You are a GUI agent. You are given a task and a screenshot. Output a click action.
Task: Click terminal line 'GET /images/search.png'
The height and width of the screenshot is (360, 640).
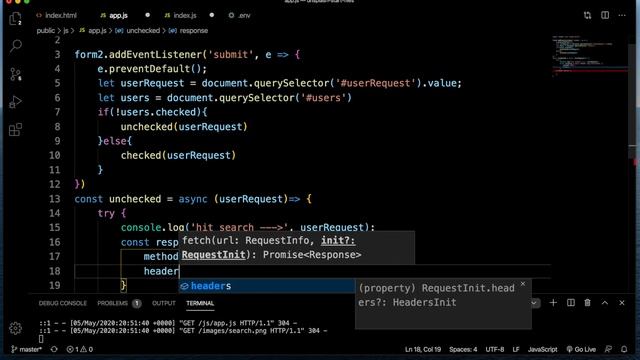tap(183, 331)
